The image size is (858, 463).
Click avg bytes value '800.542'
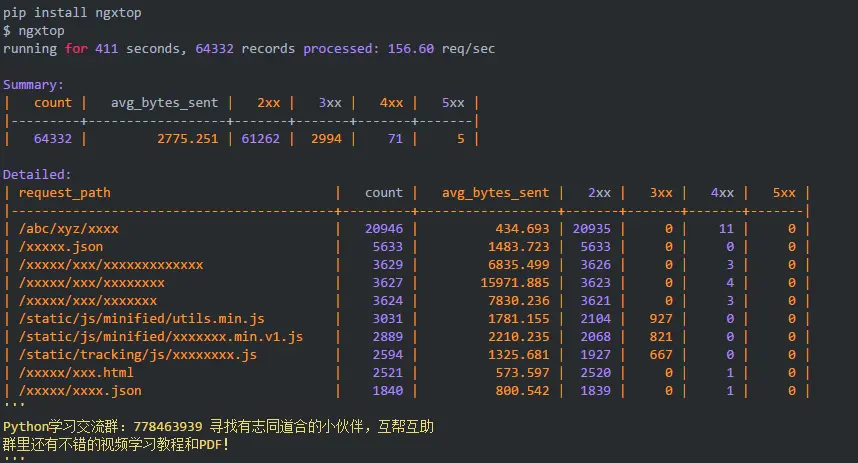pos(523,391)
